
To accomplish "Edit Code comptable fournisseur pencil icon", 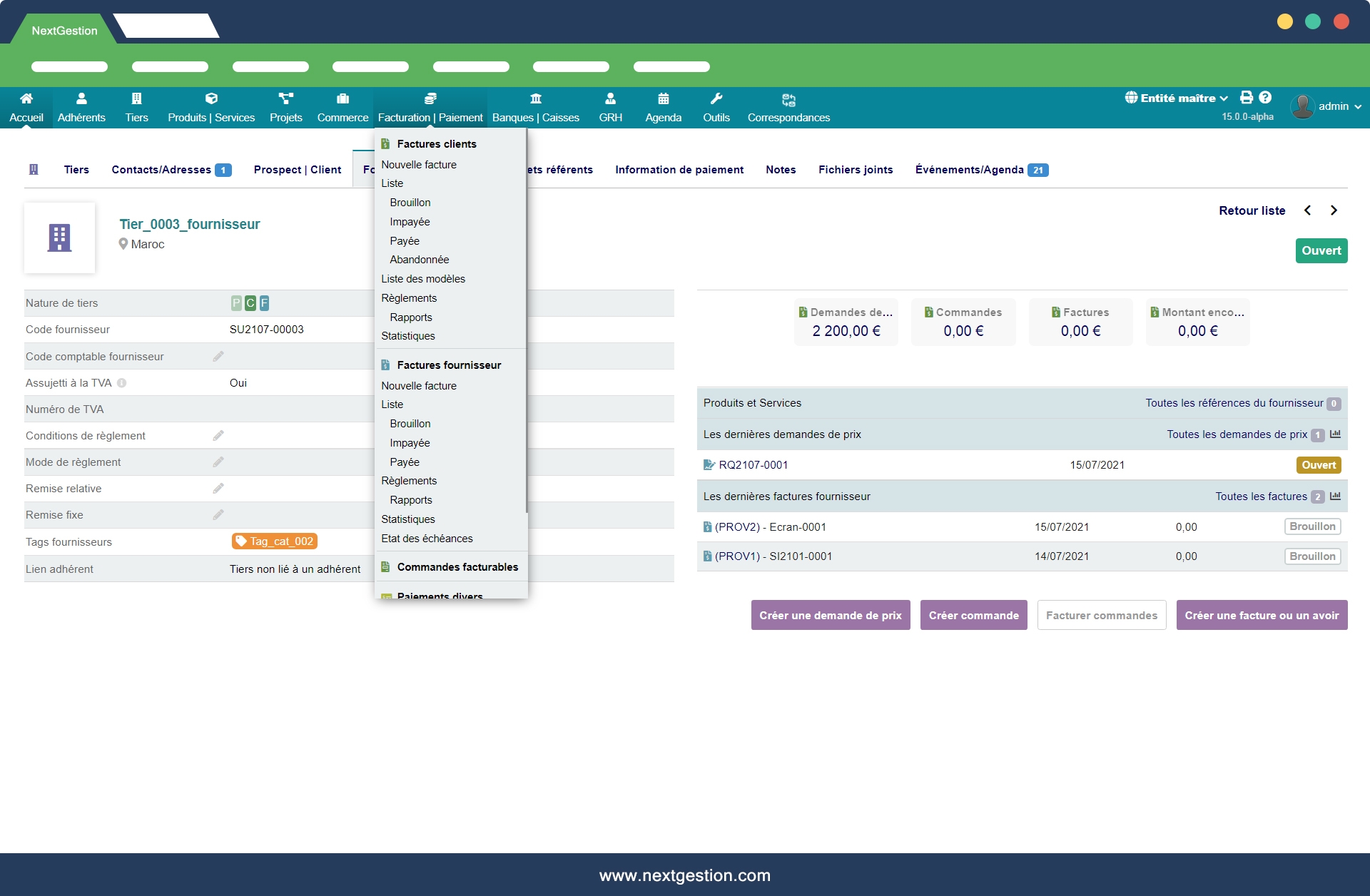I will tap(218, 356).
